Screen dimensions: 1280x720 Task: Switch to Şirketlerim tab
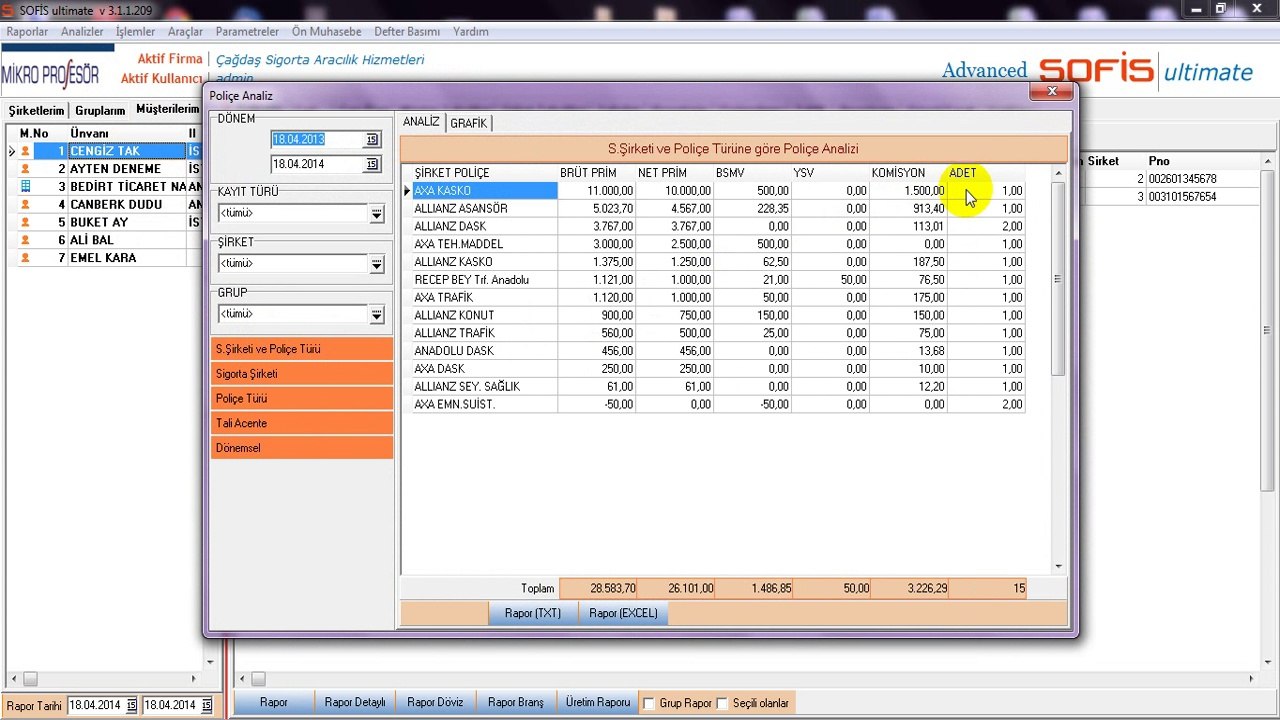click(x=36, y=111)
